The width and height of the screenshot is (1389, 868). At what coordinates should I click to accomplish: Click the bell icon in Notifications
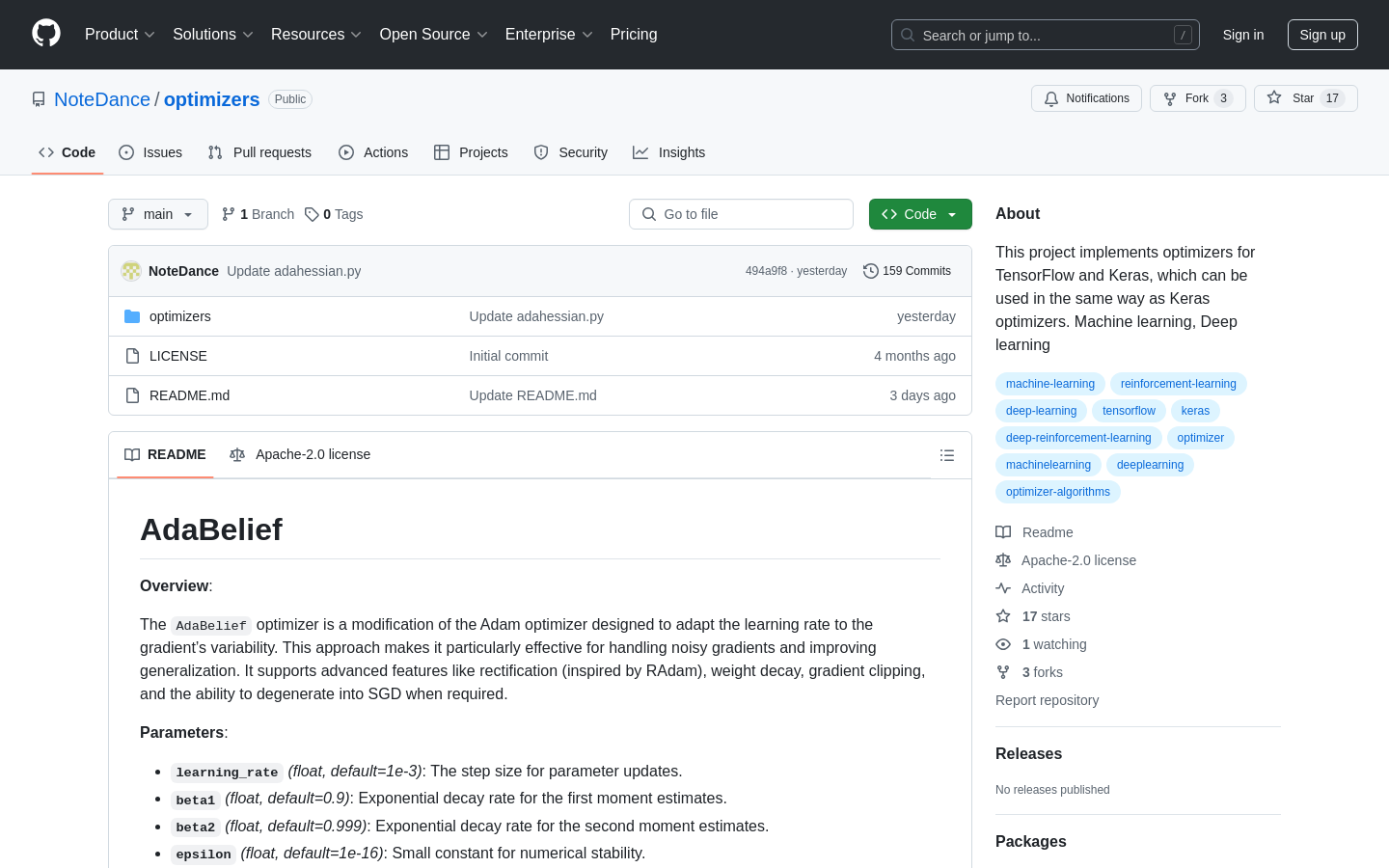click(x=1051, y=98)
